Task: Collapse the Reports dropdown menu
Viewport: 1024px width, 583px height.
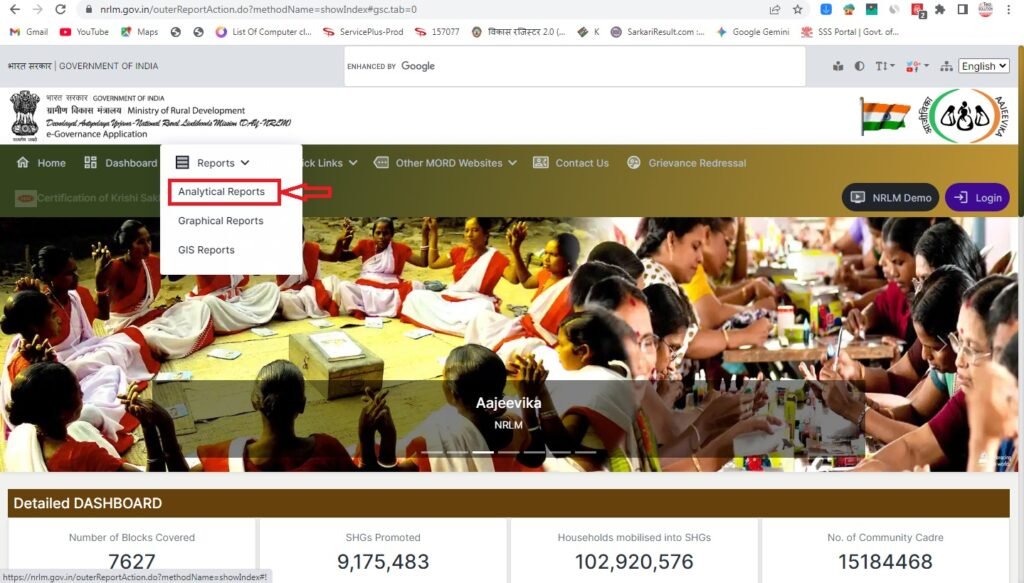Action: (x=212, y=163)
